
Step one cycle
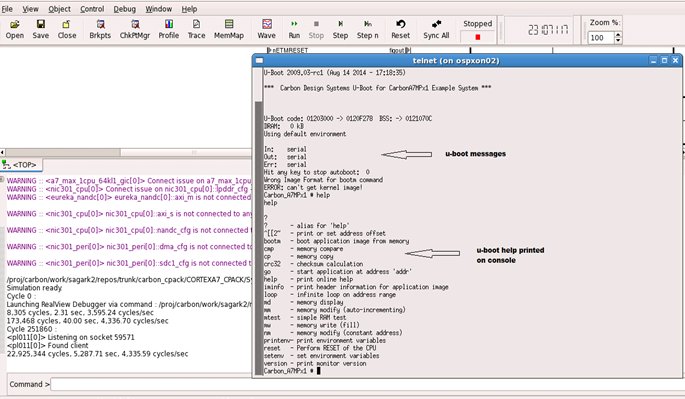[340, 30]
